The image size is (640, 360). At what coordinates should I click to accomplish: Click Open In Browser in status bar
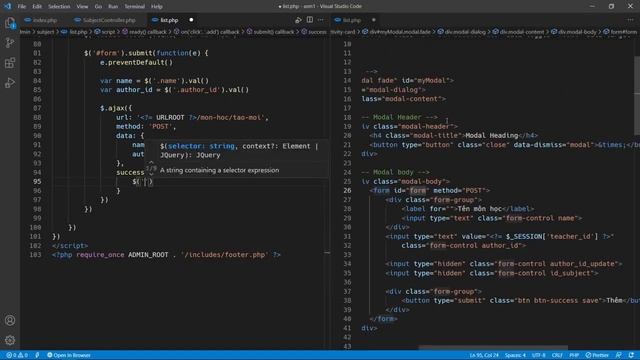pyautogui.click(x=69, y=355)
